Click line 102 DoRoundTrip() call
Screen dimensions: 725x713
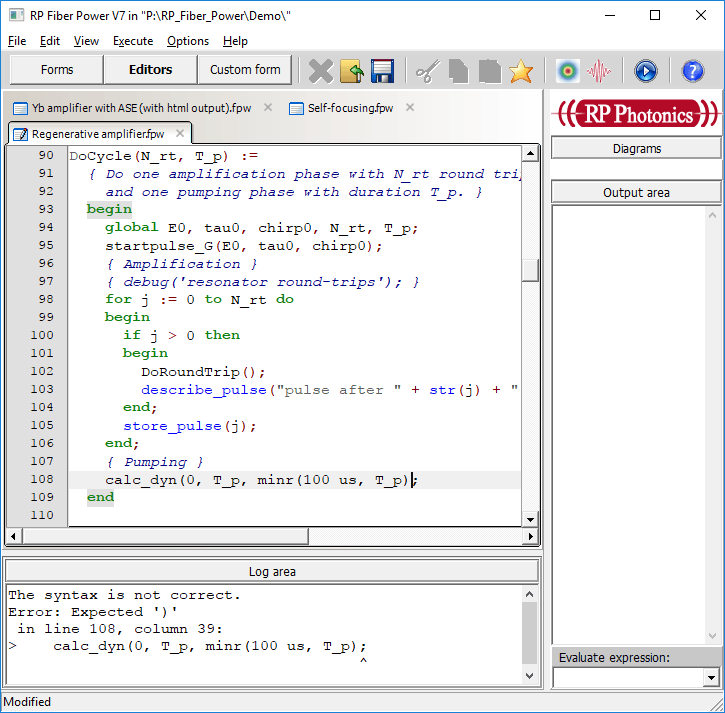click(203, 372)
